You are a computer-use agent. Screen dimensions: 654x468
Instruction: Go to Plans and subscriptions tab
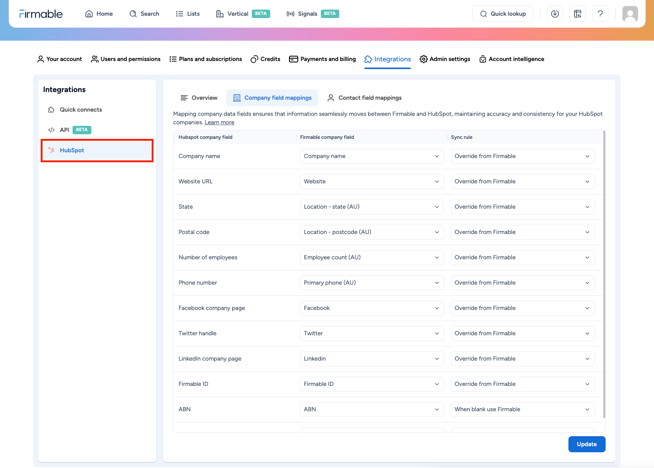pos(206,59)
